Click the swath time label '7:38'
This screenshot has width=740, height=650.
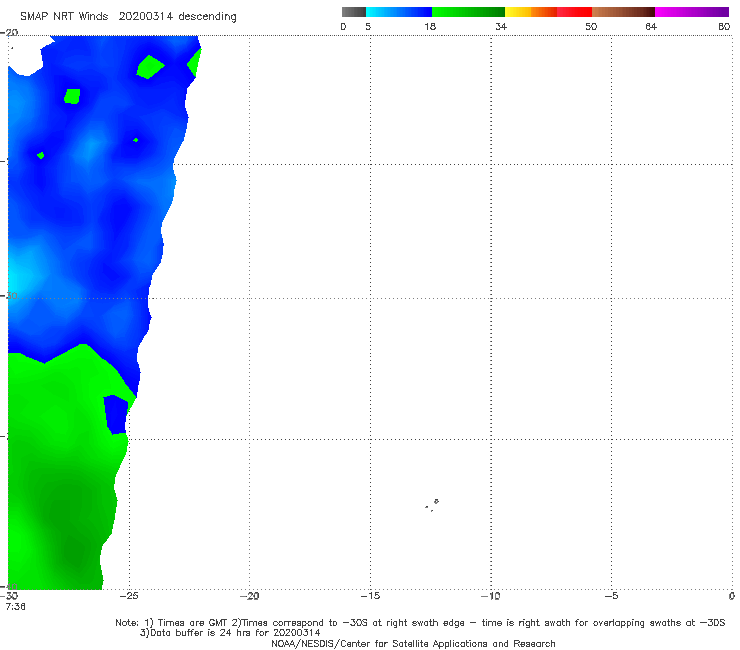pos(16,607)
